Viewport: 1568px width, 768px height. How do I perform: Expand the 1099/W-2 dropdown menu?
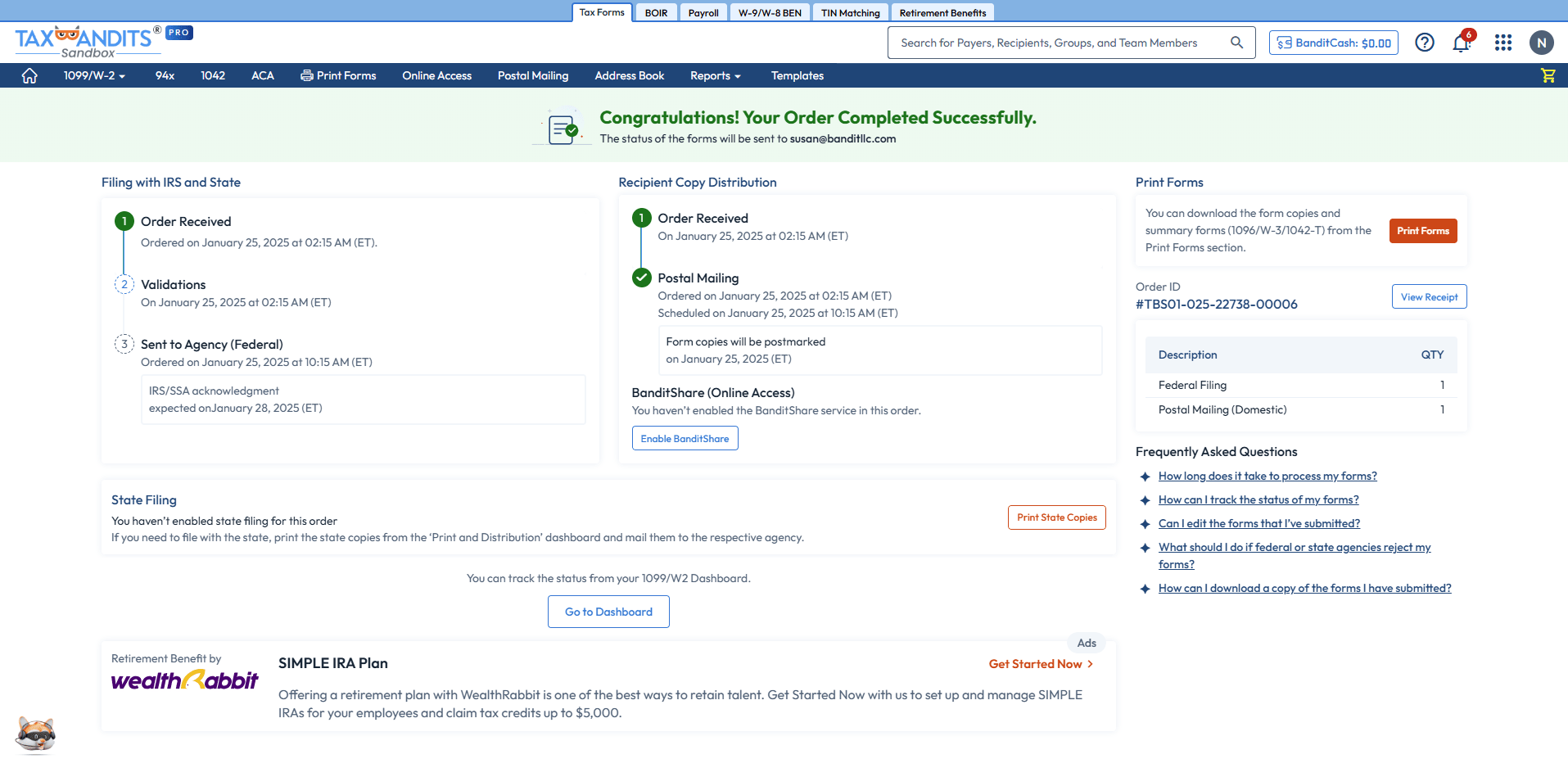point(94,75)
